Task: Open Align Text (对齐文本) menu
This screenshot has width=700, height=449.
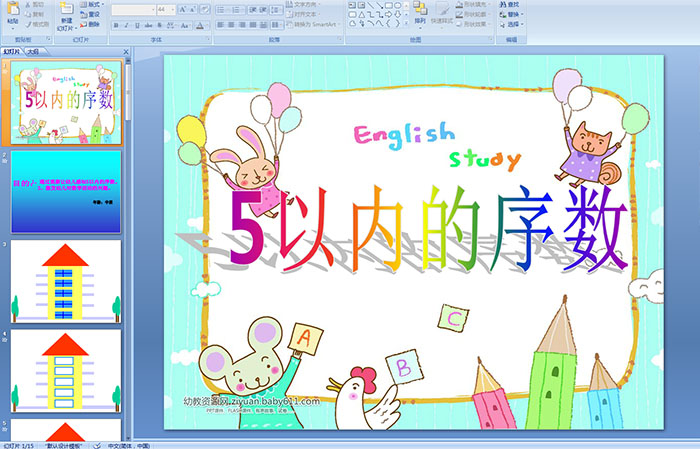Action: point(302,15)
